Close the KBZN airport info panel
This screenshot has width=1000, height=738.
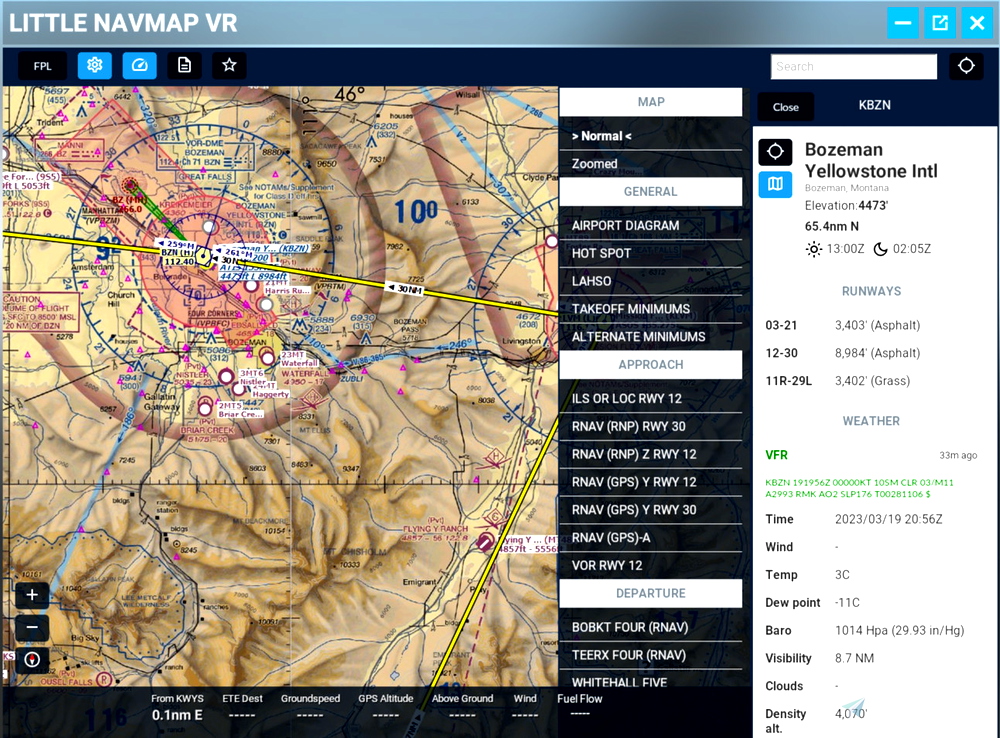pyautogui.click(x=786, y=106)
